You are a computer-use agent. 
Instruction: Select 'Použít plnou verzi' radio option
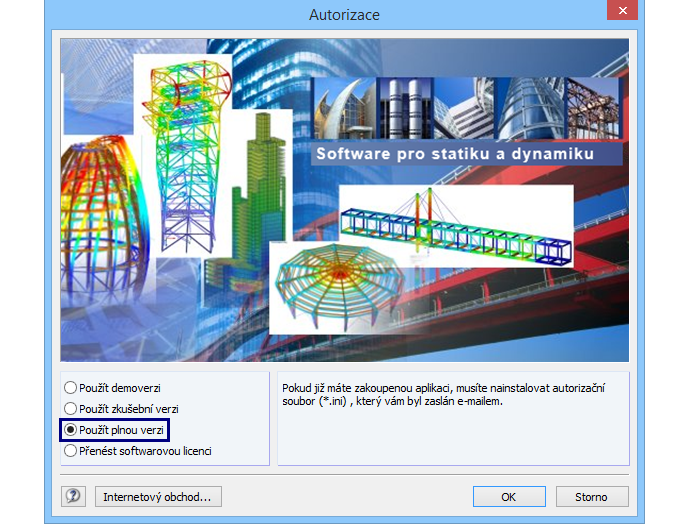114,430
